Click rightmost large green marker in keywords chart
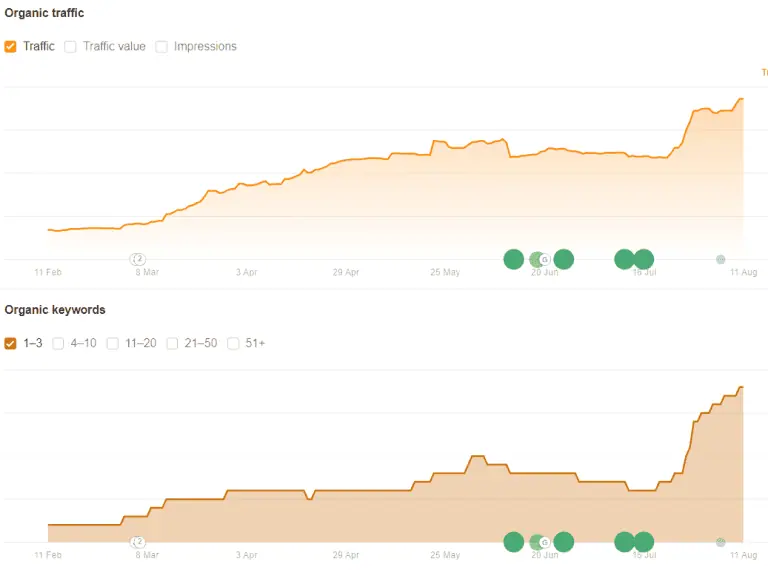The image size is (768, 570). click(x=644, y=542)
